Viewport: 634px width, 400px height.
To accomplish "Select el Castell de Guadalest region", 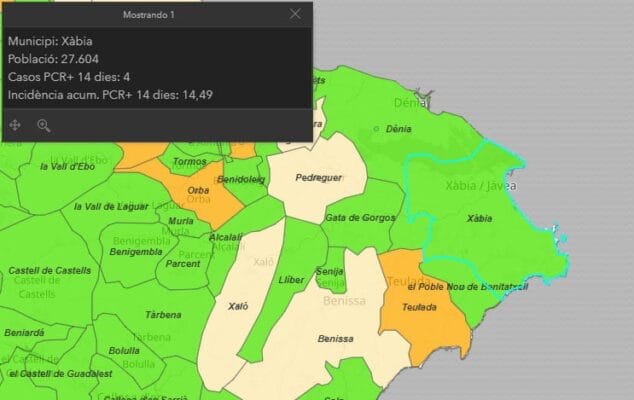I will [x=61, y=374].
